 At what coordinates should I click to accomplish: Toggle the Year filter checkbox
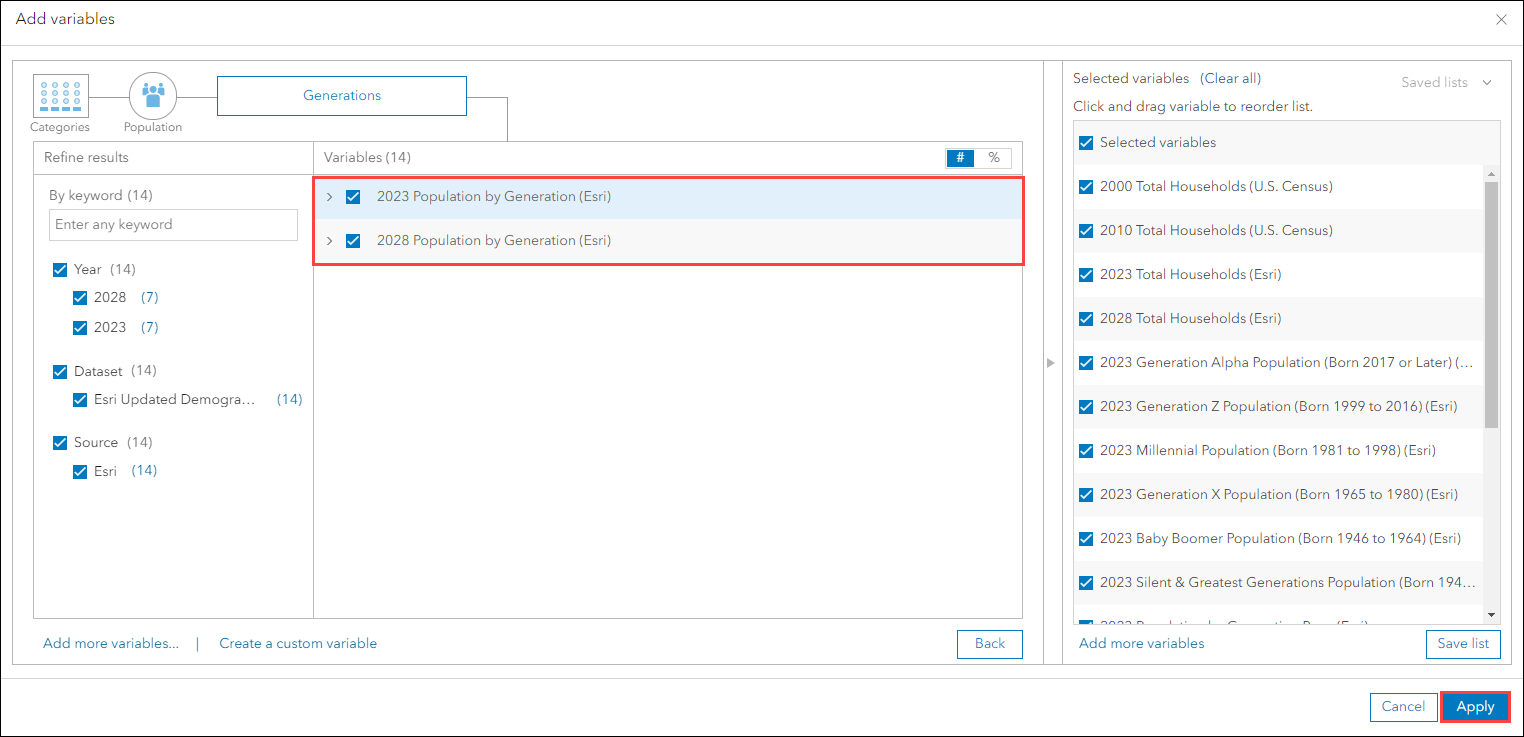point(60,270)
